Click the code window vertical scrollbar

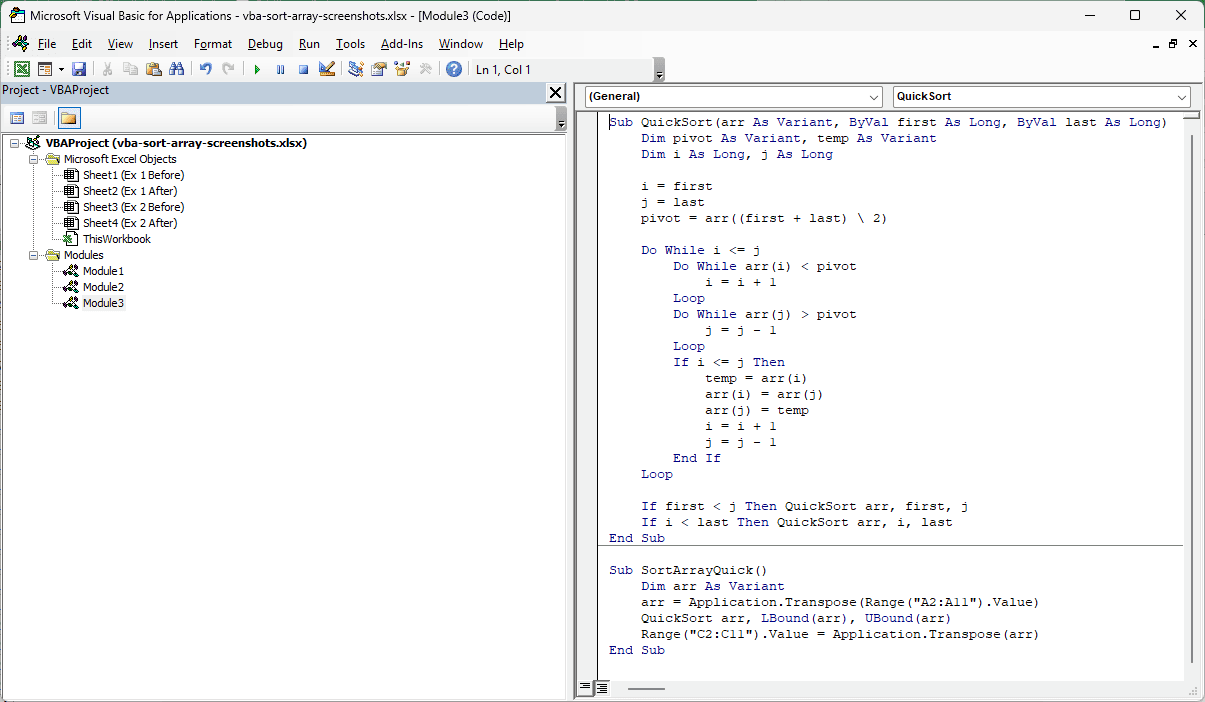point(1191,400)
